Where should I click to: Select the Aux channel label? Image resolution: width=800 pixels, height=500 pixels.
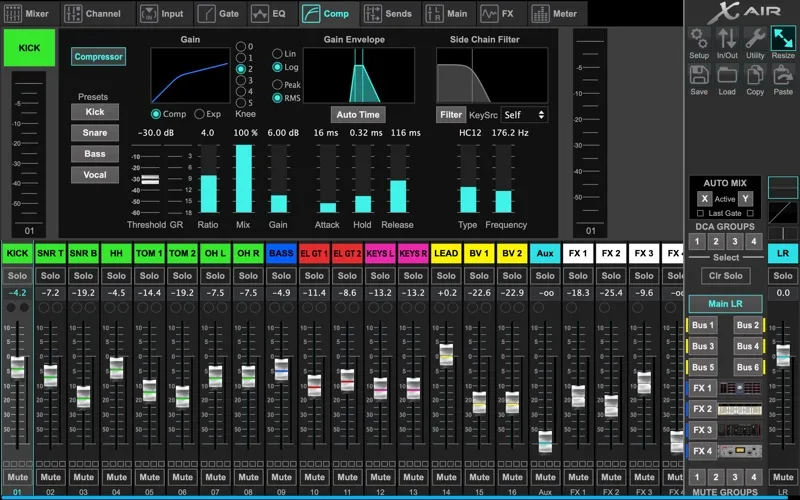coord(545,253)
